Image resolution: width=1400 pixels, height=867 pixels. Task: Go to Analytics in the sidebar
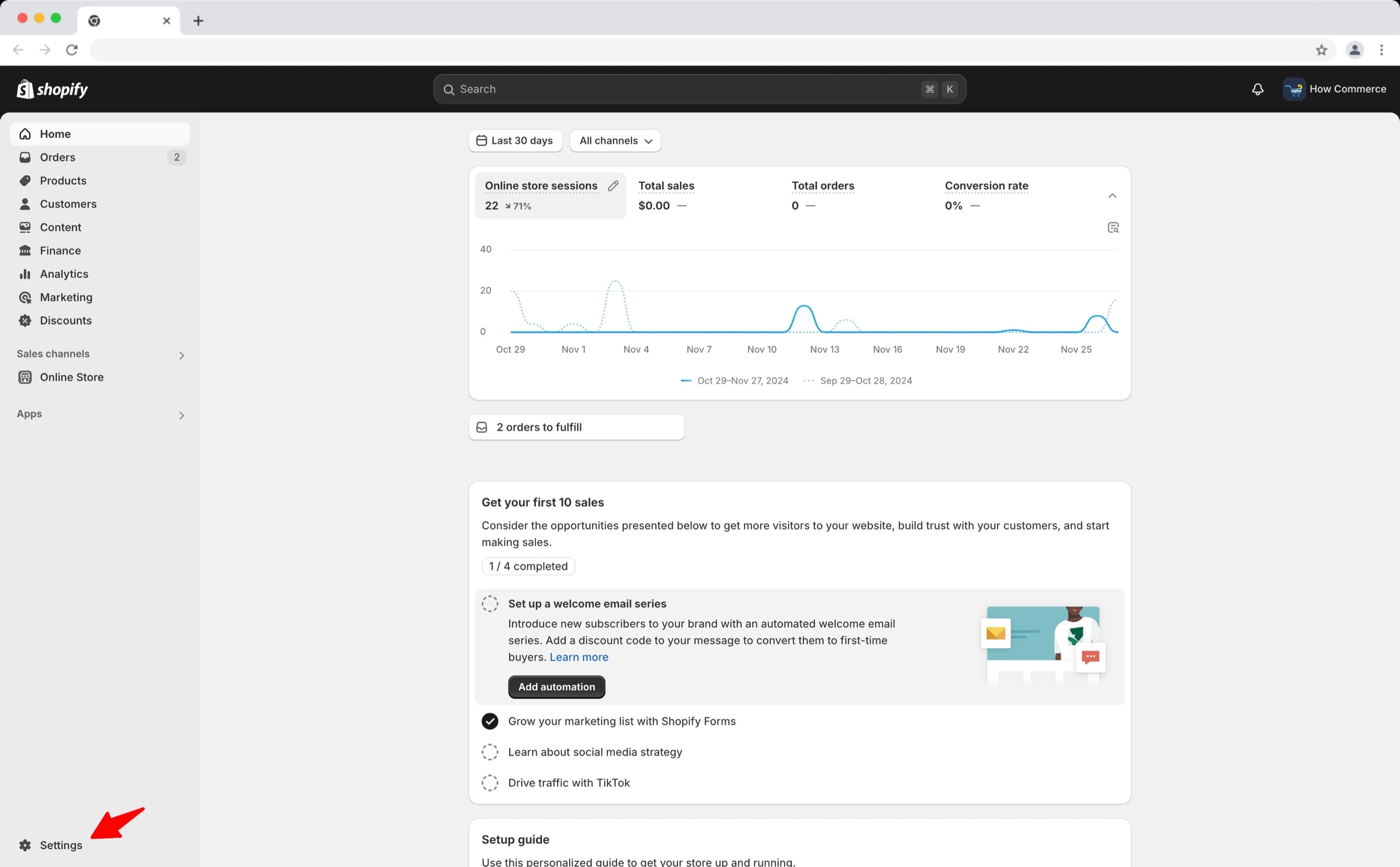tap(100, 274)
